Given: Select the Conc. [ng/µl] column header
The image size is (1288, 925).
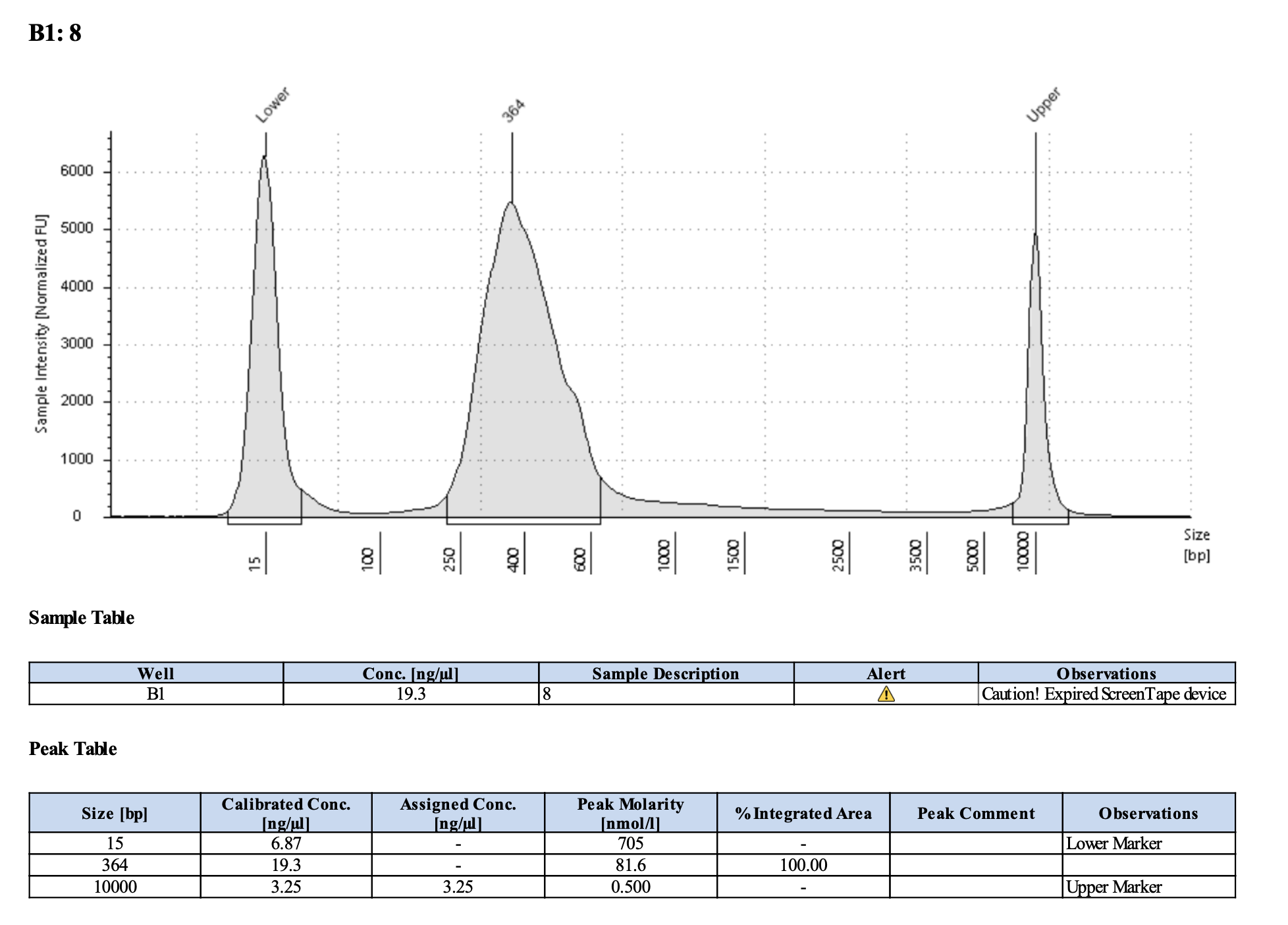Looking at the screenshot, I should pyautogui.click(x=410, y=673).
